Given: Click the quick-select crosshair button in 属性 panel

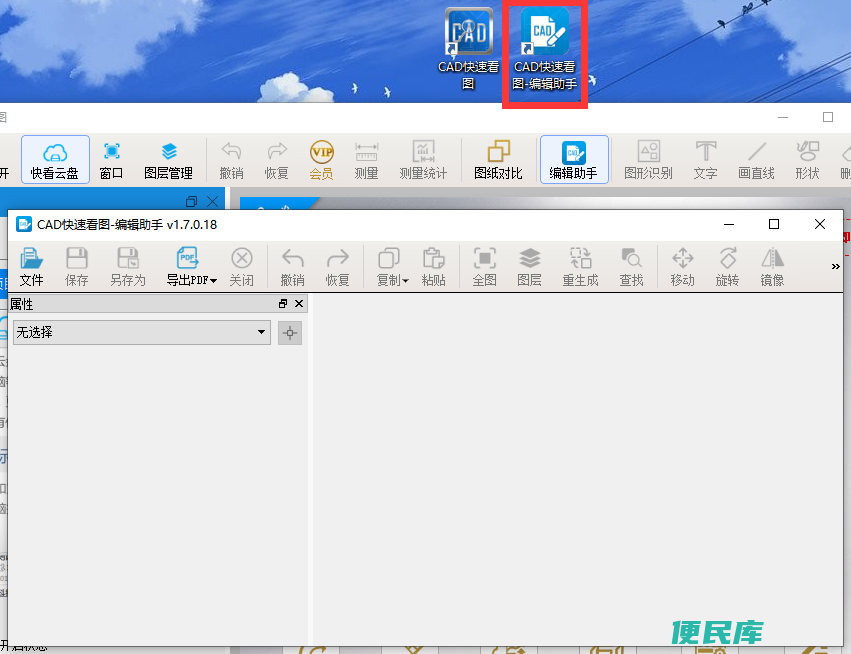Looking at the screenshot, I should [x=290, y=332].
